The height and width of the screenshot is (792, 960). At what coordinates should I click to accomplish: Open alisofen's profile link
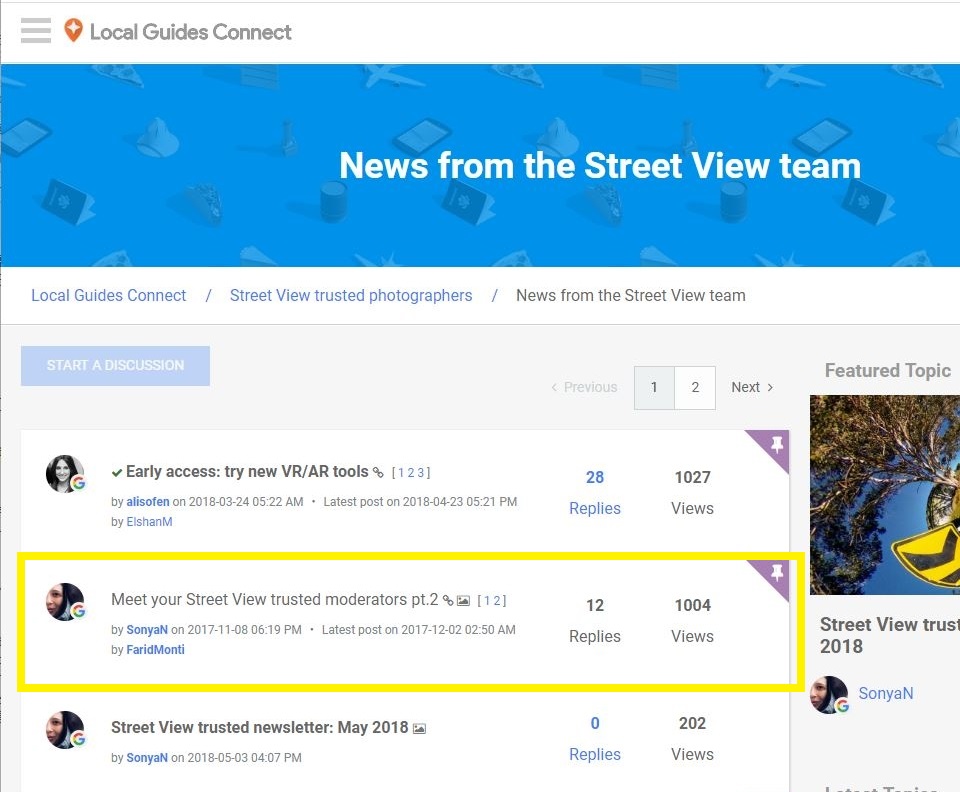[148, 502]
